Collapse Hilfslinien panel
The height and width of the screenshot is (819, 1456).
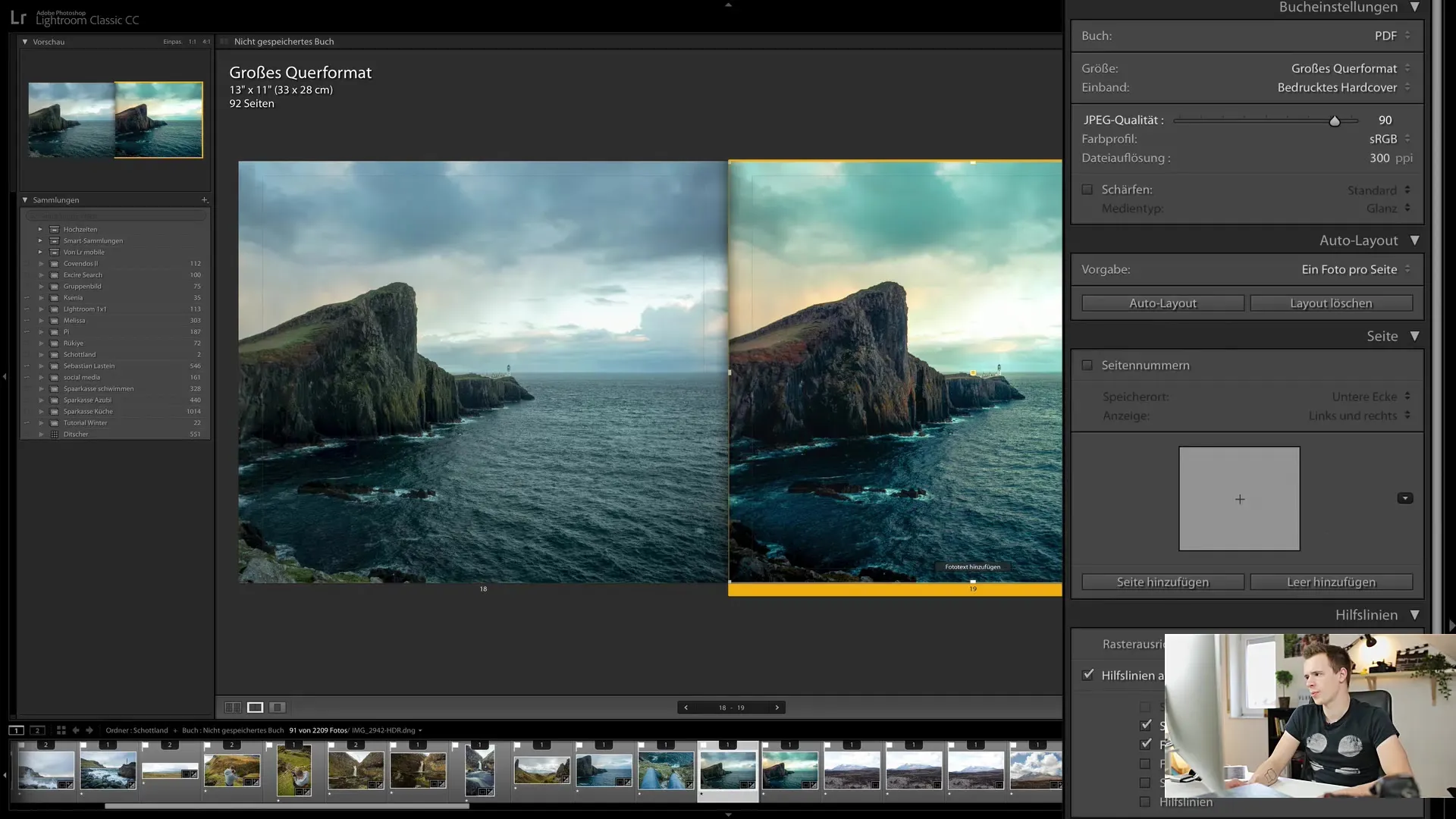[1415, 615]
